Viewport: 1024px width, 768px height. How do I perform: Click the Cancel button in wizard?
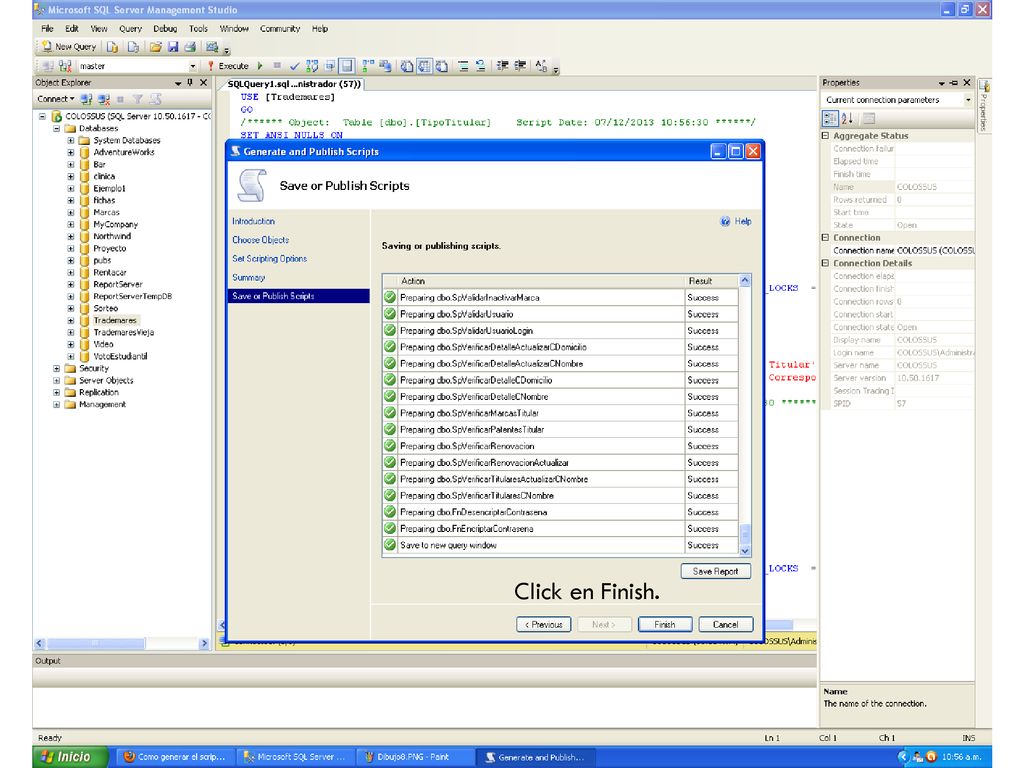pyautogui.click(x=726, y=624)
